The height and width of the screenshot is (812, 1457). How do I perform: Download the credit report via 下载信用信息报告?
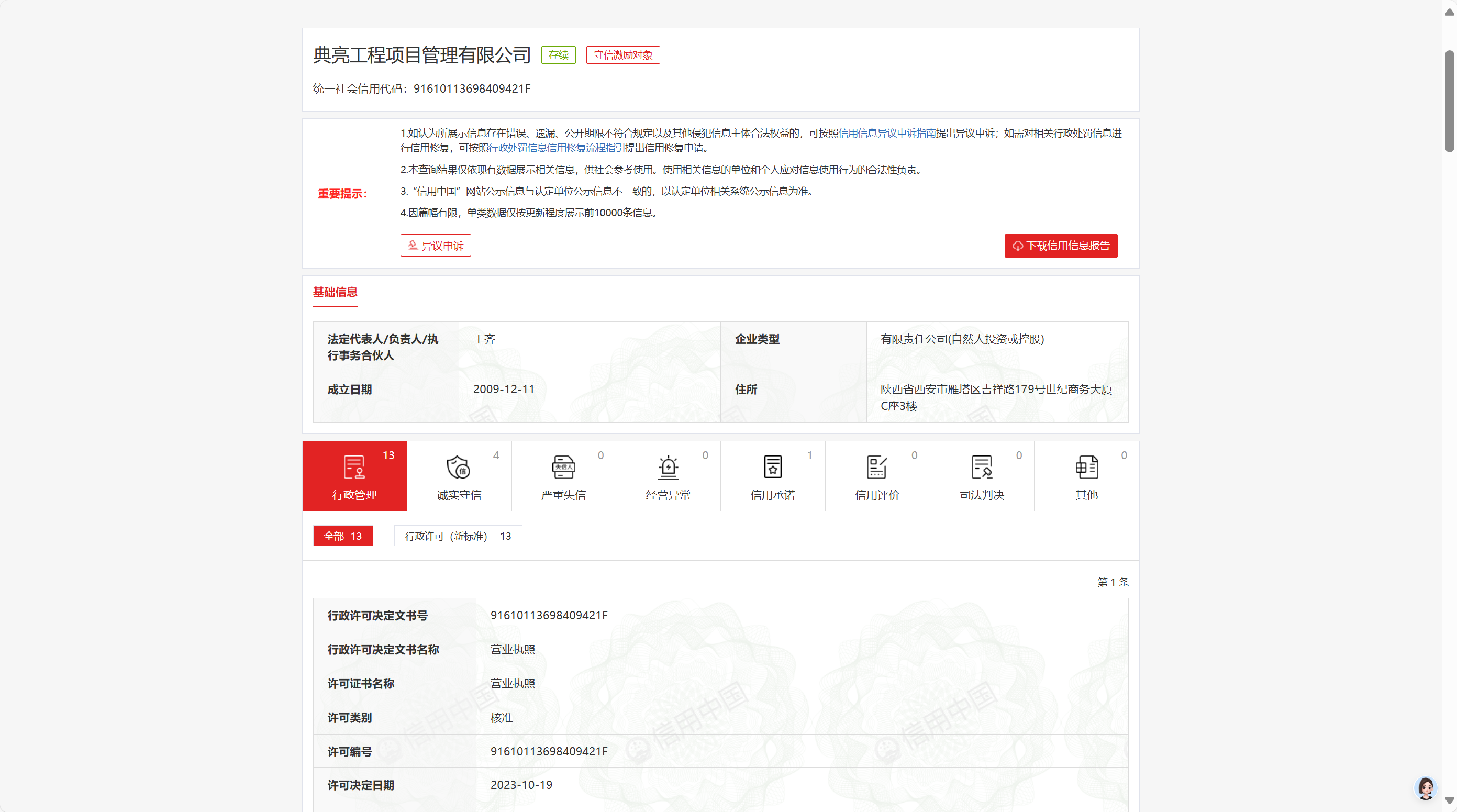click(1061, 246)
